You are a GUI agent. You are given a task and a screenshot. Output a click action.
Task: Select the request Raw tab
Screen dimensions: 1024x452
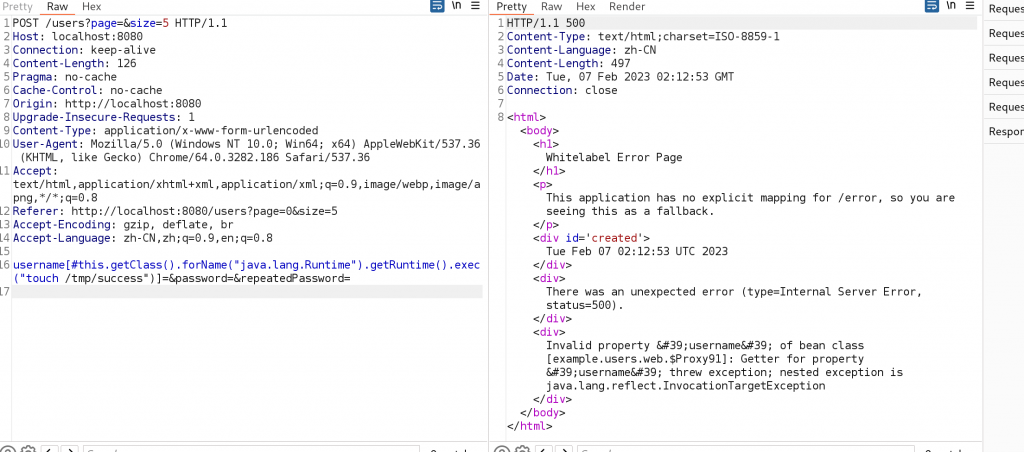click(57, 7)
